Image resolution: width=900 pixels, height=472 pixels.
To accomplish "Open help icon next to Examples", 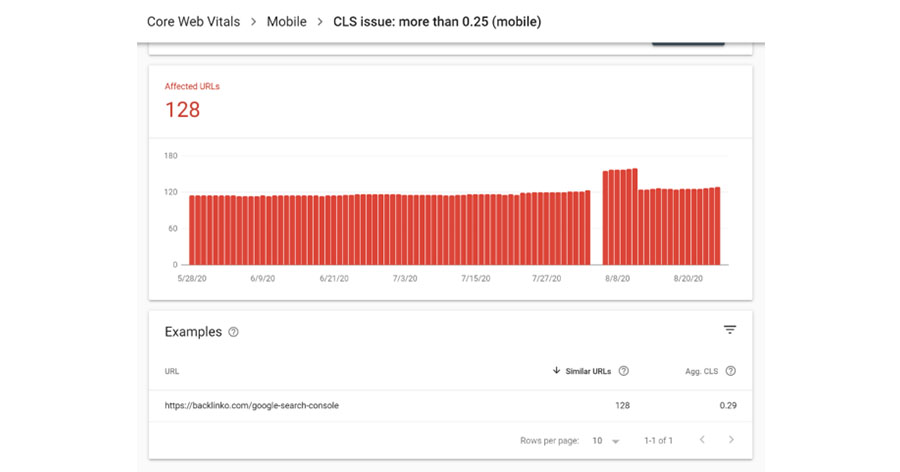I will tap(233, 332).
